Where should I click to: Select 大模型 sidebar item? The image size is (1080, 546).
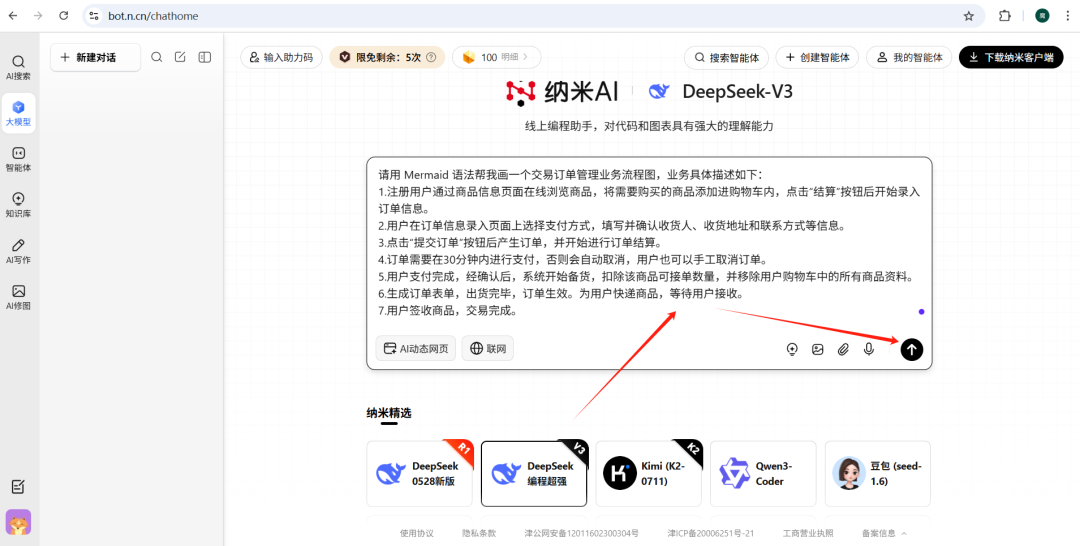pos(19,114)
